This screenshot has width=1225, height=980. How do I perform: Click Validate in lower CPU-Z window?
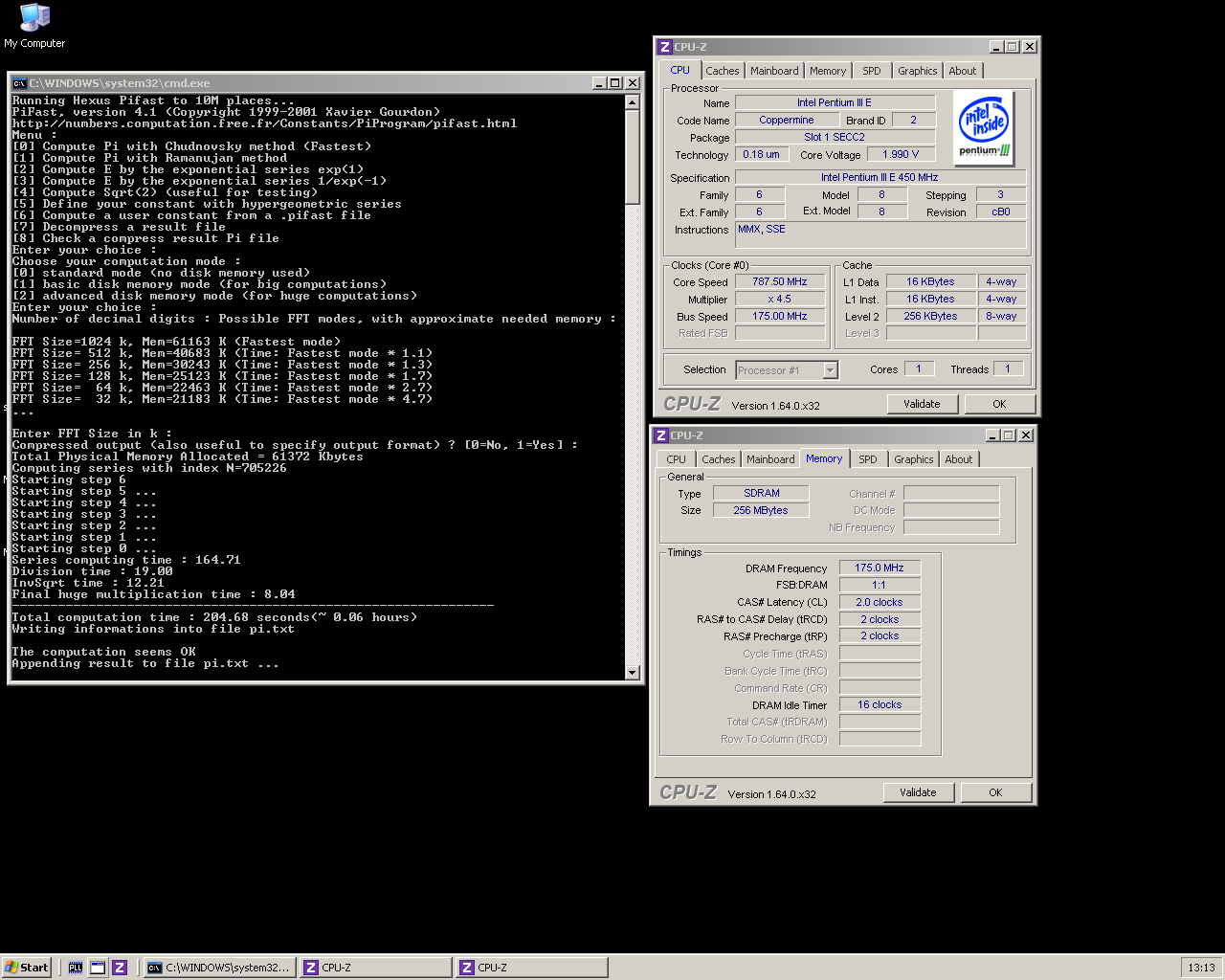pos(918,792)
